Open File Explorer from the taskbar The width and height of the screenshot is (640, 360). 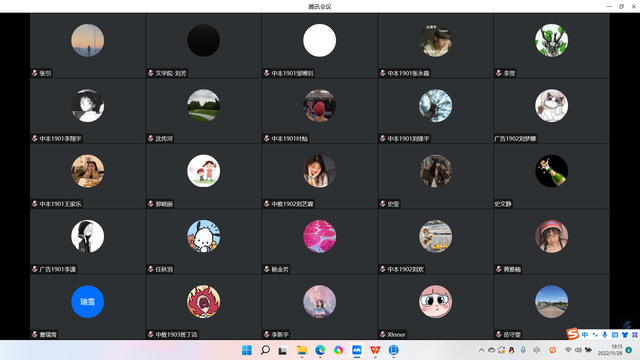coord(302,350)
